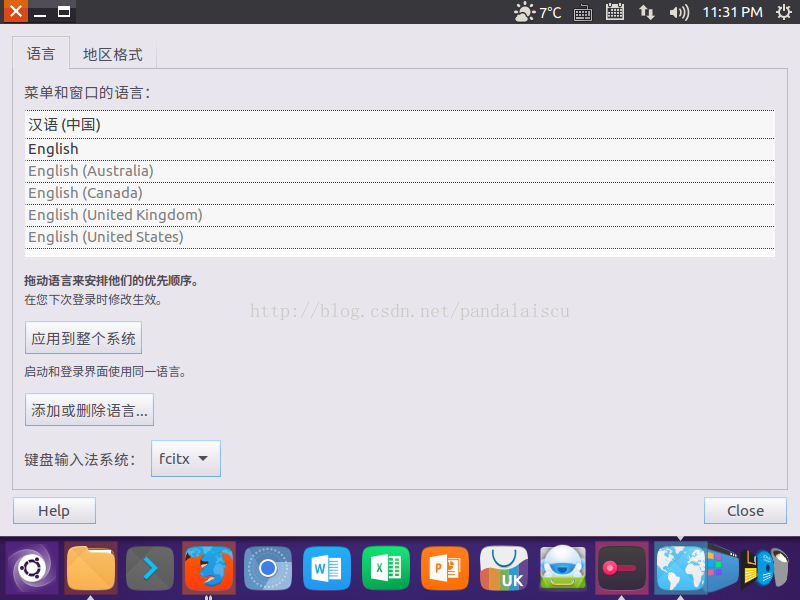Select English (Canada) in the list
This screenshot has height=600, width=800.
pos(399,193)
